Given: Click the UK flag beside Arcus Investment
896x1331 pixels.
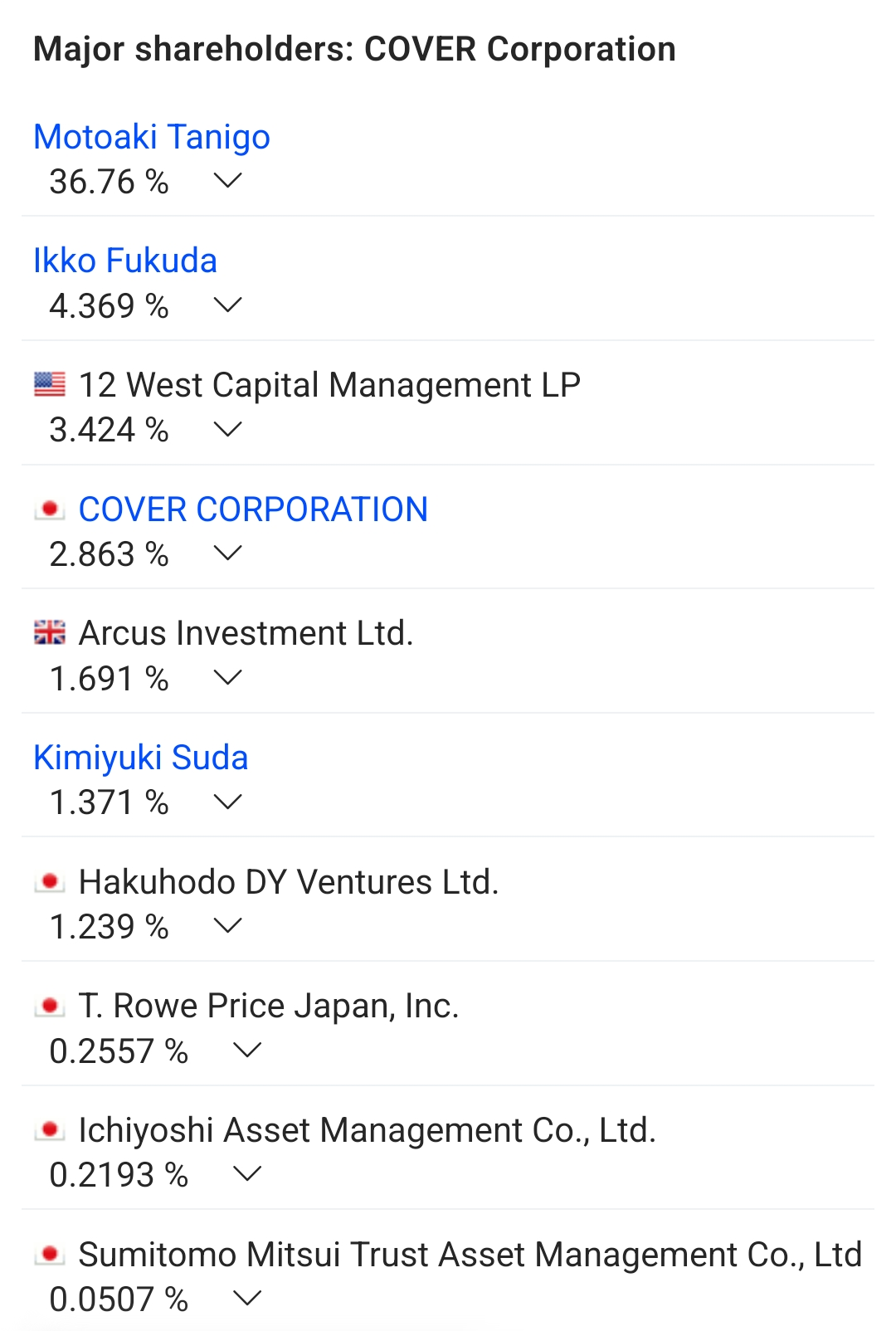Looking at the screenshot, I should (50, 632).
